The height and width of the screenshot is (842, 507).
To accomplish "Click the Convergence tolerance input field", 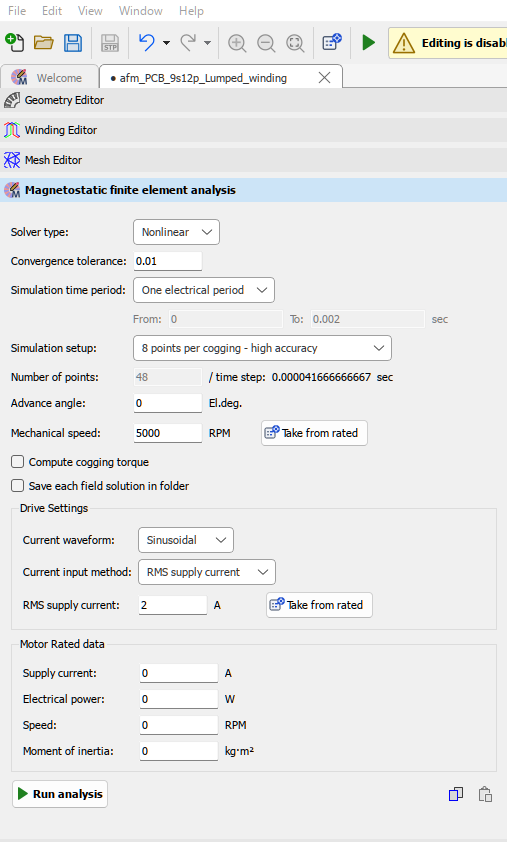I will [x=168, y=261].
